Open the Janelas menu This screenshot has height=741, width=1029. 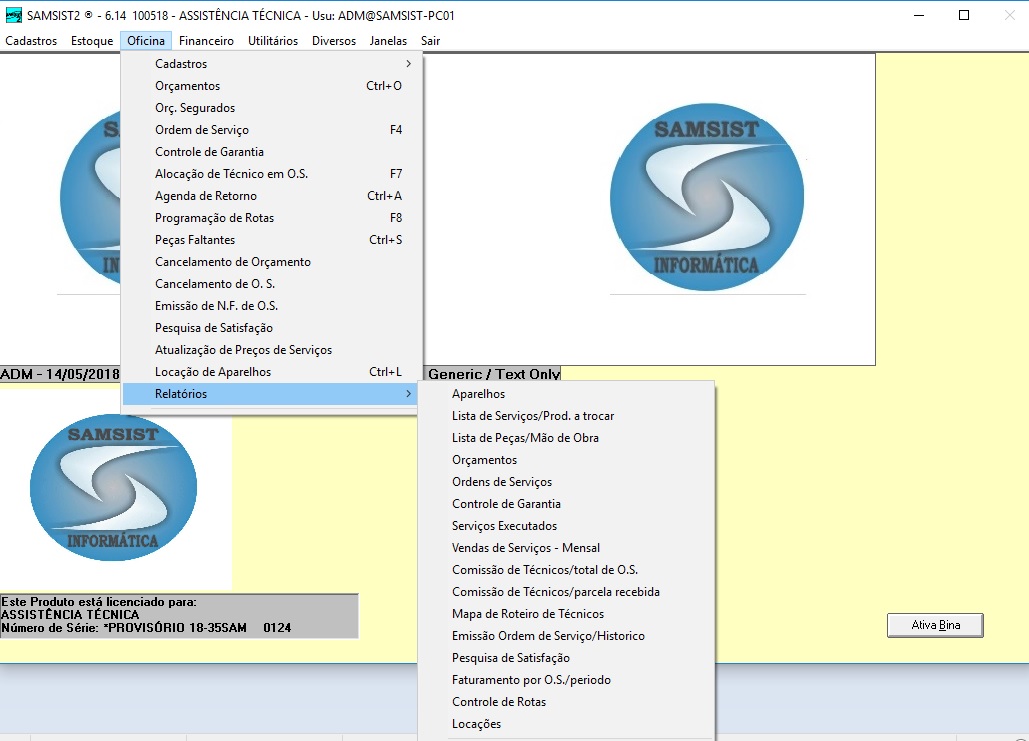[388, 41]
